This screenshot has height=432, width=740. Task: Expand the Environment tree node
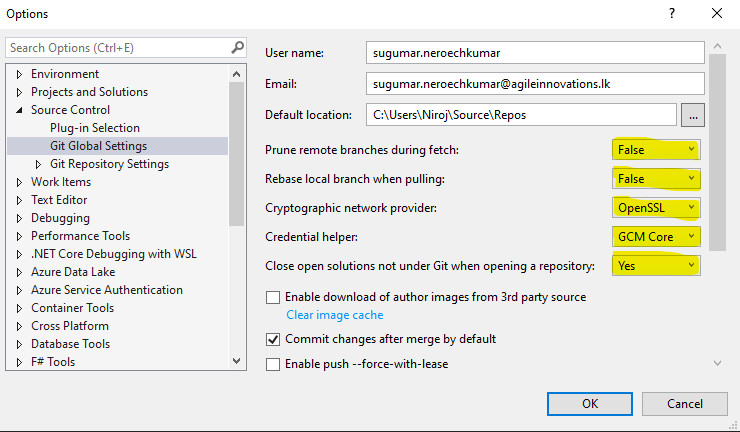coord(19,74)
